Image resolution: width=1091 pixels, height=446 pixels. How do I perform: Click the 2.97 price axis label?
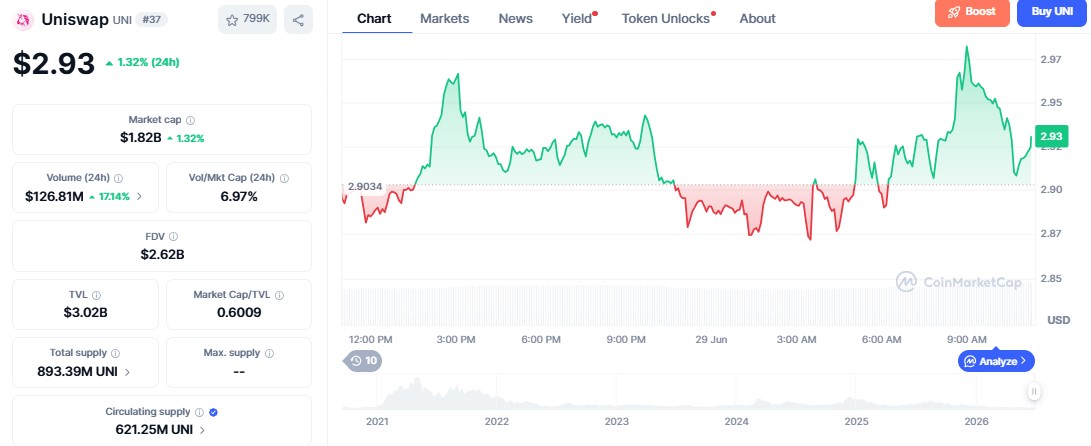coord(1051,60)
